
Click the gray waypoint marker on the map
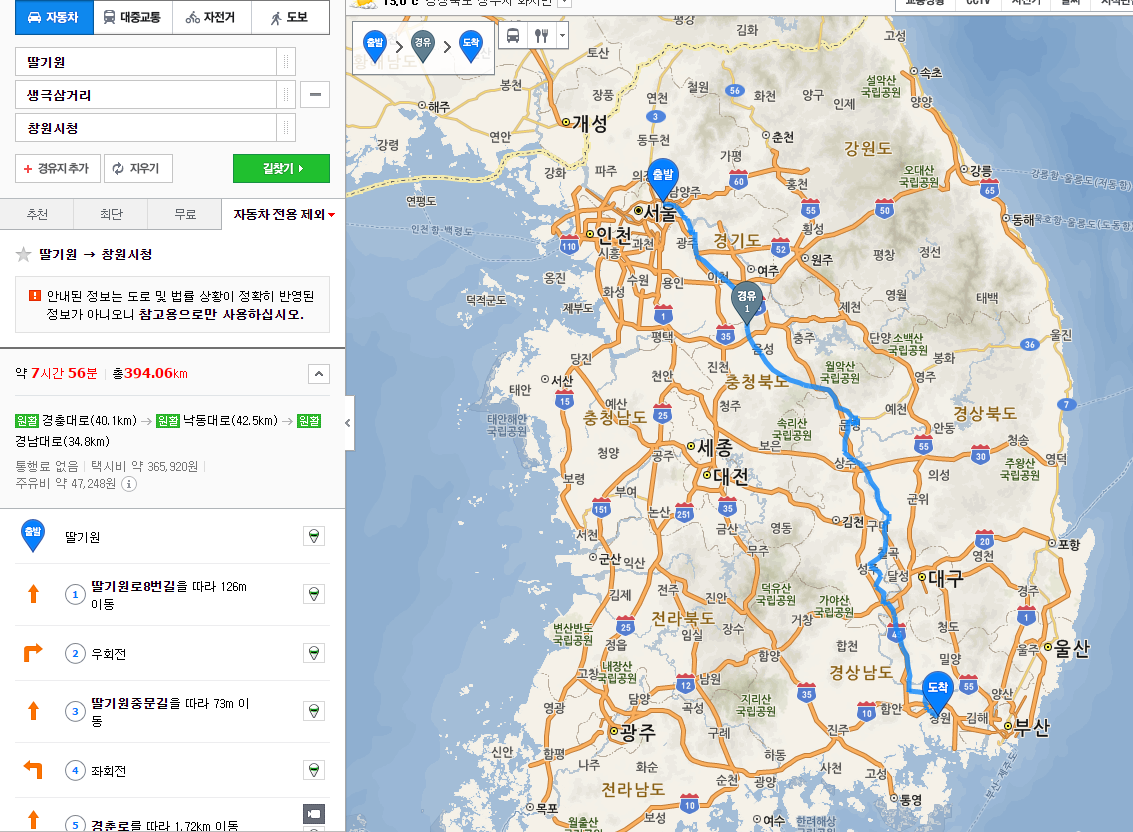(x=746, y=300)
